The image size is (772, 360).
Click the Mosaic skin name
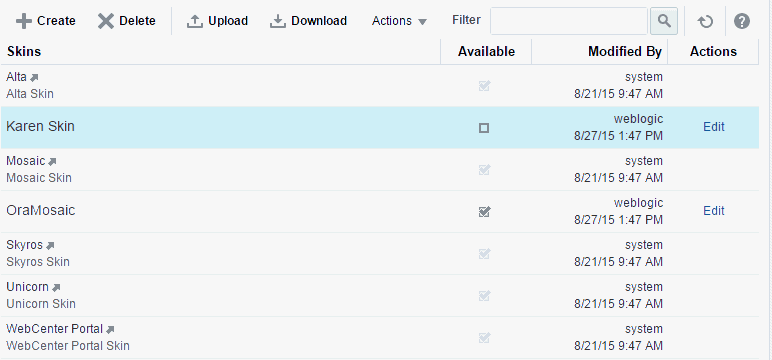tap(26, 161)
